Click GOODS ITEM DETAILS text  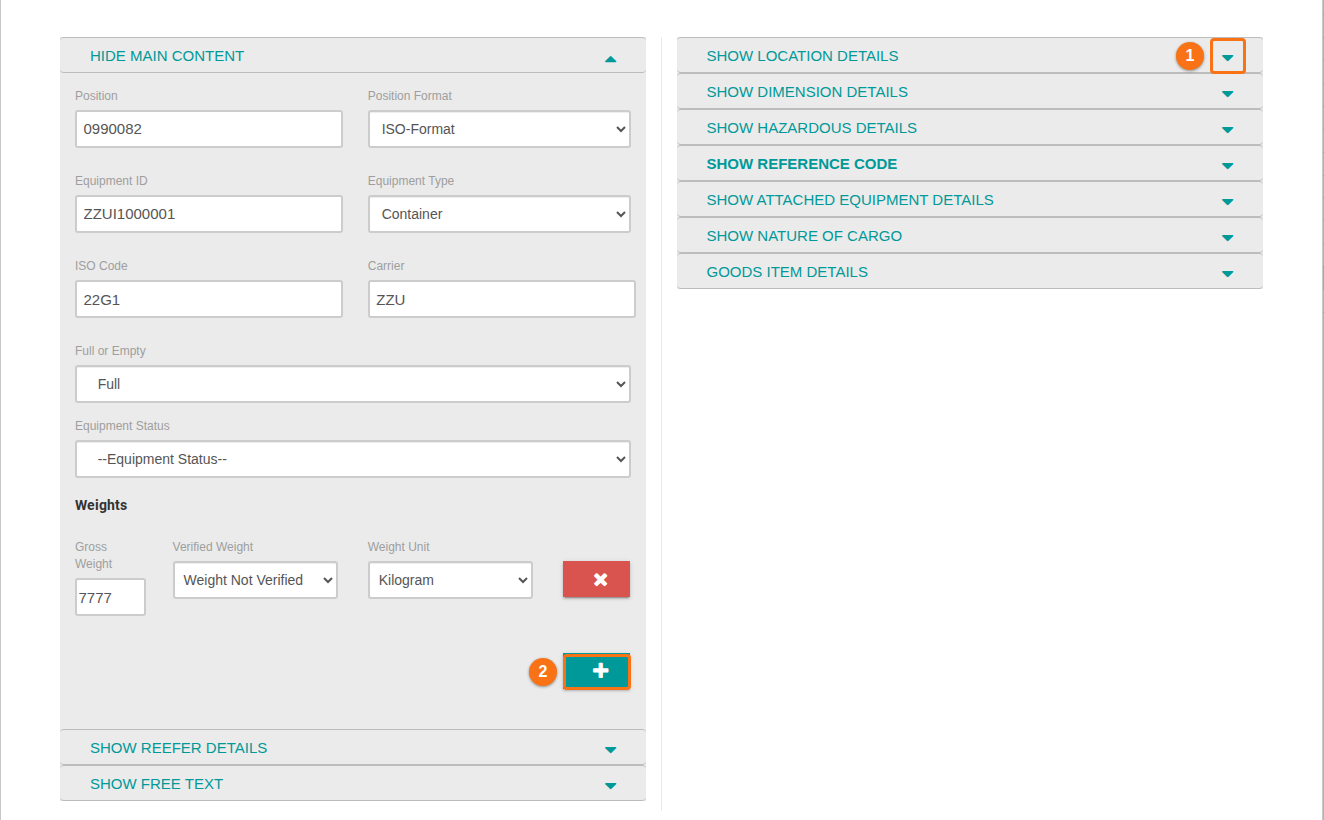[787, 272]
